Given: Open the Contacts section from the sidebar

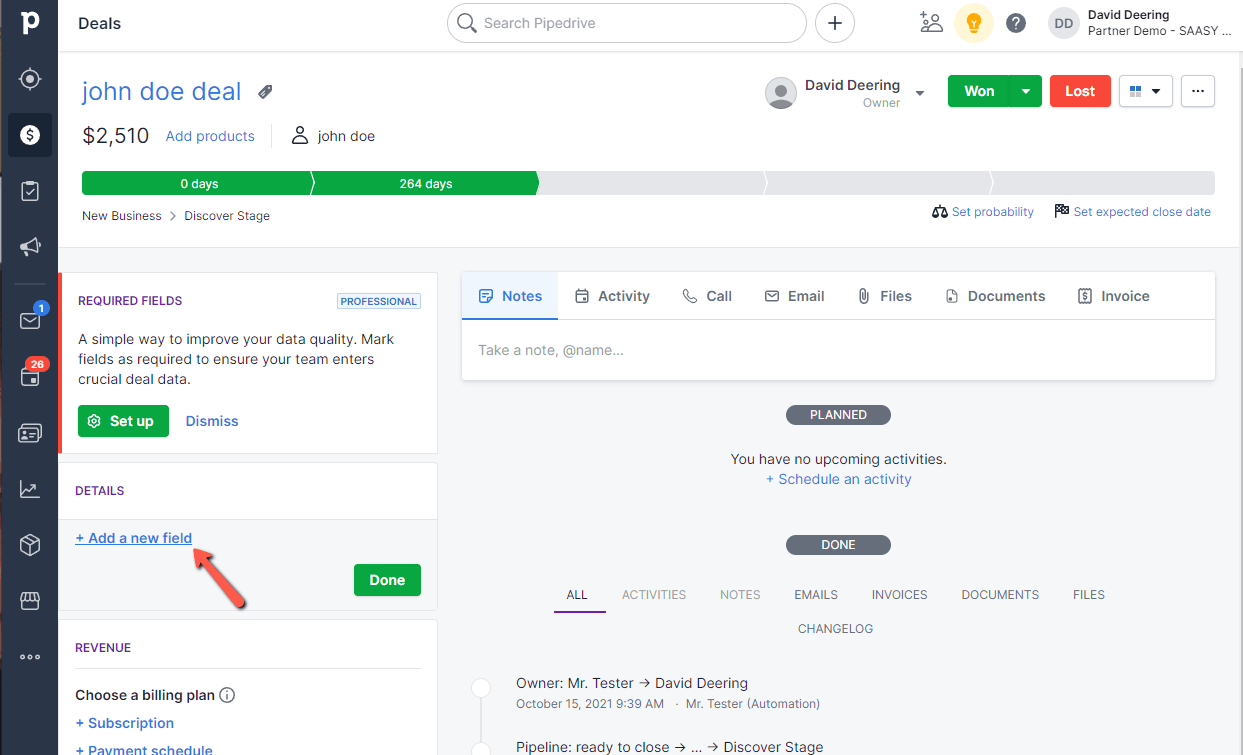Looking at the screenshot, I should [x=29, y=433].
